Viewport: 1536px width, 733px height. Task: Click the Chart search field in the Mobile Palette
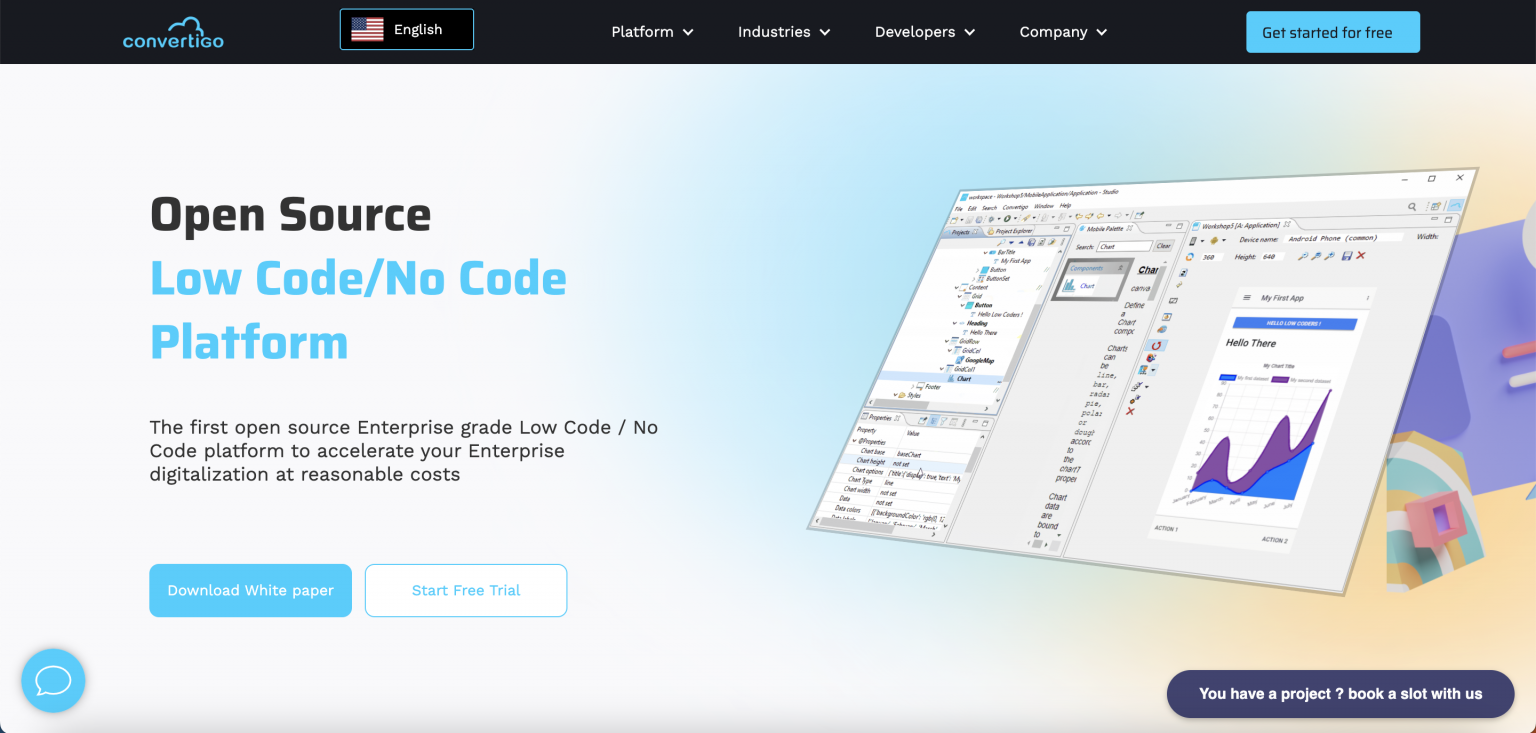1124,246
